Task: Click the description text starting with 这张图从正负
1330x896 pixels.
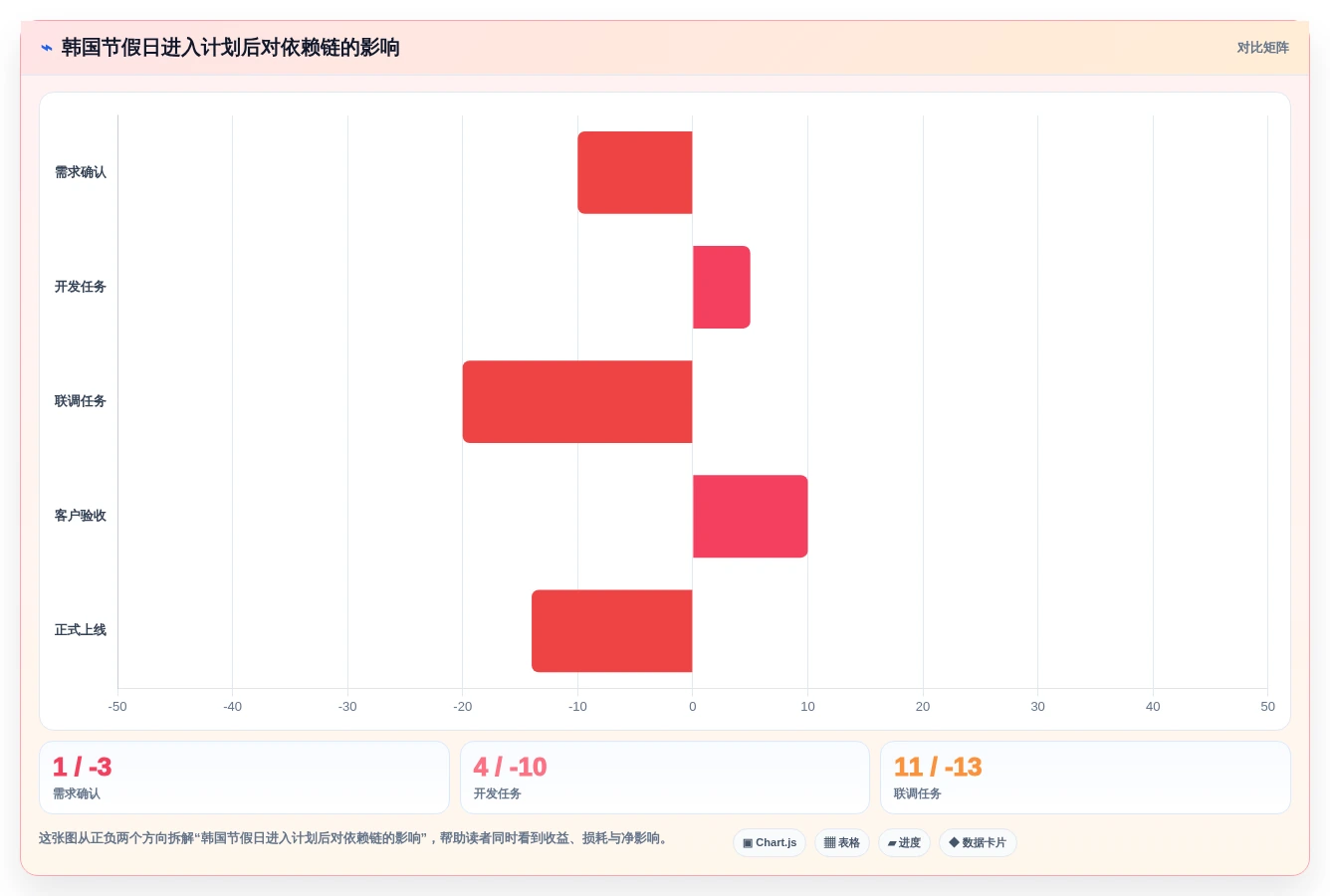Action: [354, 838]
